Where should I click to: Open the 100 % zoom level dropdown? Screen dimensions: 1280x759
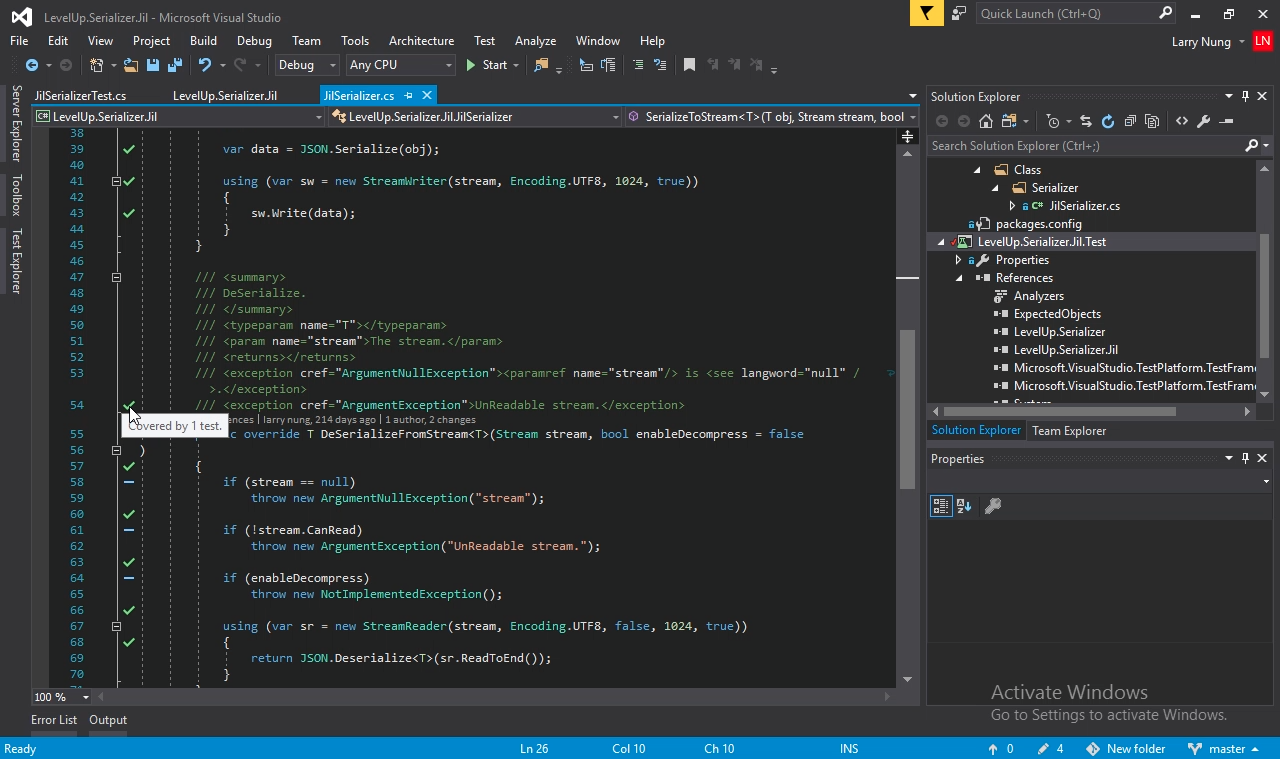coord(61,697)
